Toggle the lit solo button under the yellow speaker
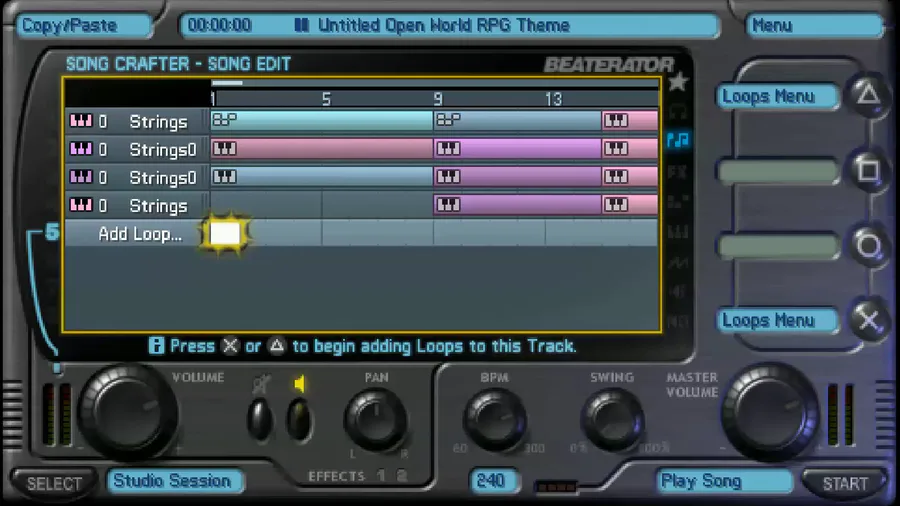The image size is (900, 506). pyautogui.click(x=299, y=419)
